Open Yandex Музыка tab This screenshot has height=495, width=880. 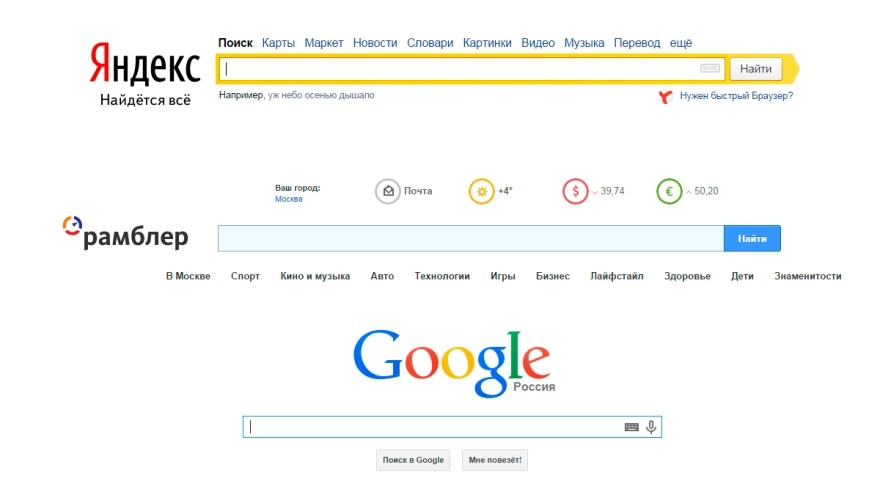click(x=584, y=43)
